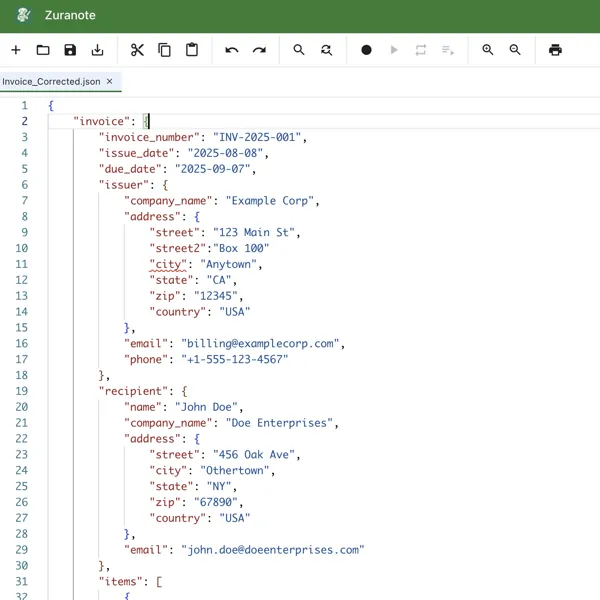Start macro recording with the circle button

click(366, 50)
